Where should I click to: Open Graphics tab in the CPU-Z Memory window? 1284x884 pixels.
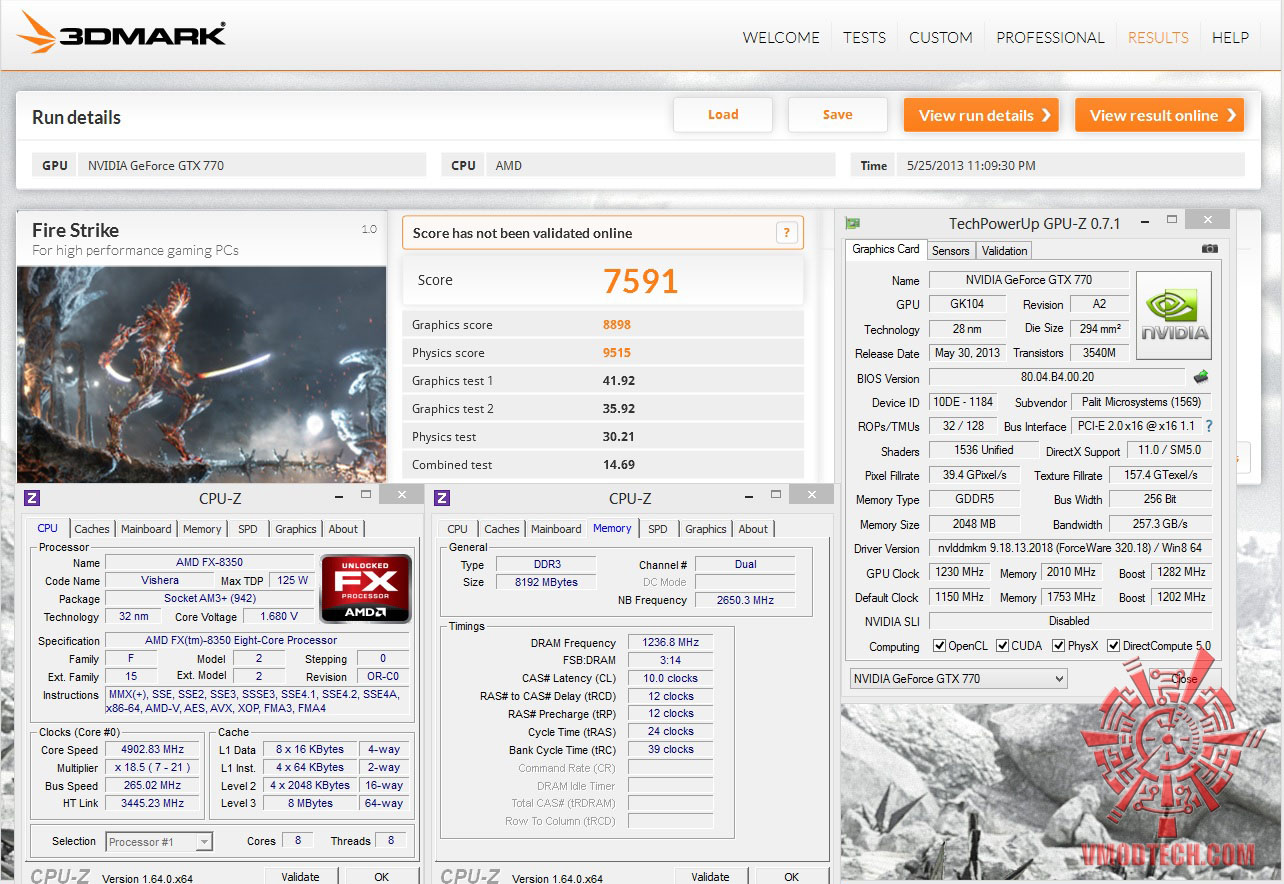click(x=706, y=529)
